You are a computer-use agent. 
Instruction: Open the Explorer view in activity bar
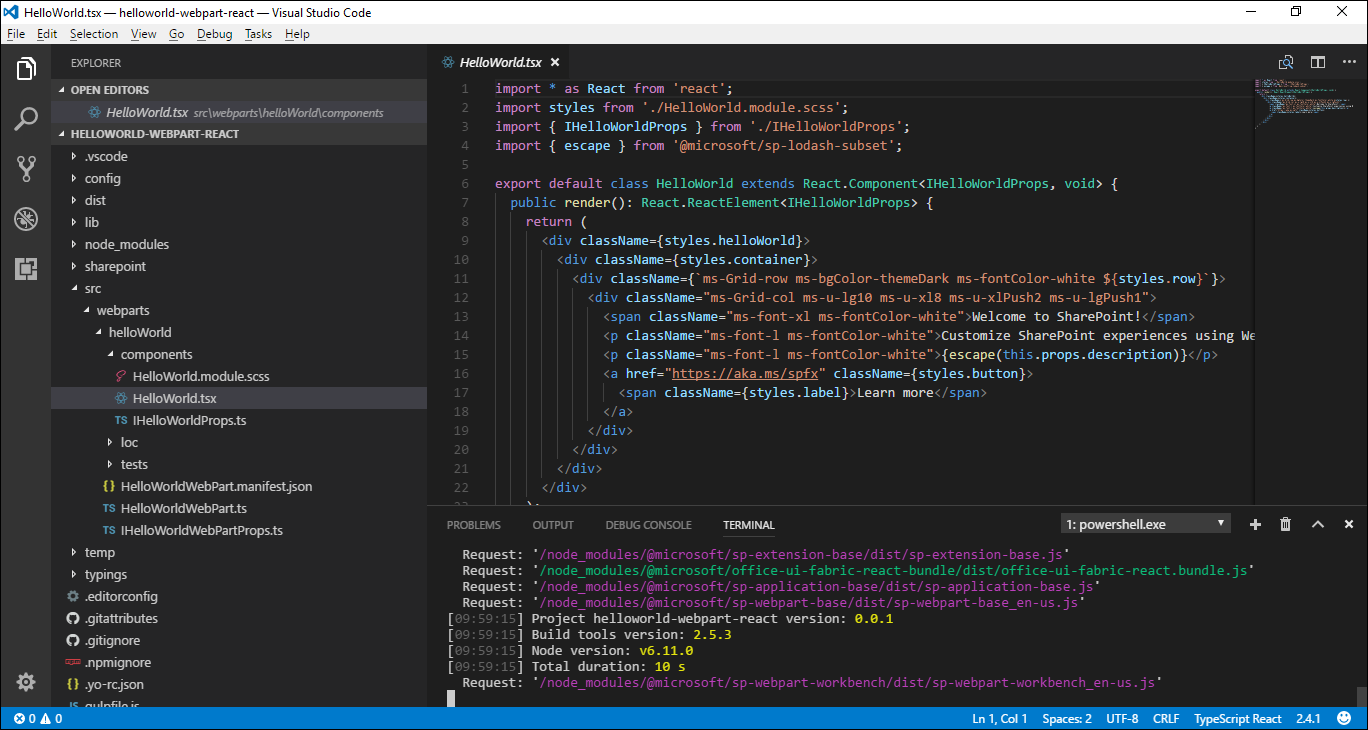[x=26, y=69]
